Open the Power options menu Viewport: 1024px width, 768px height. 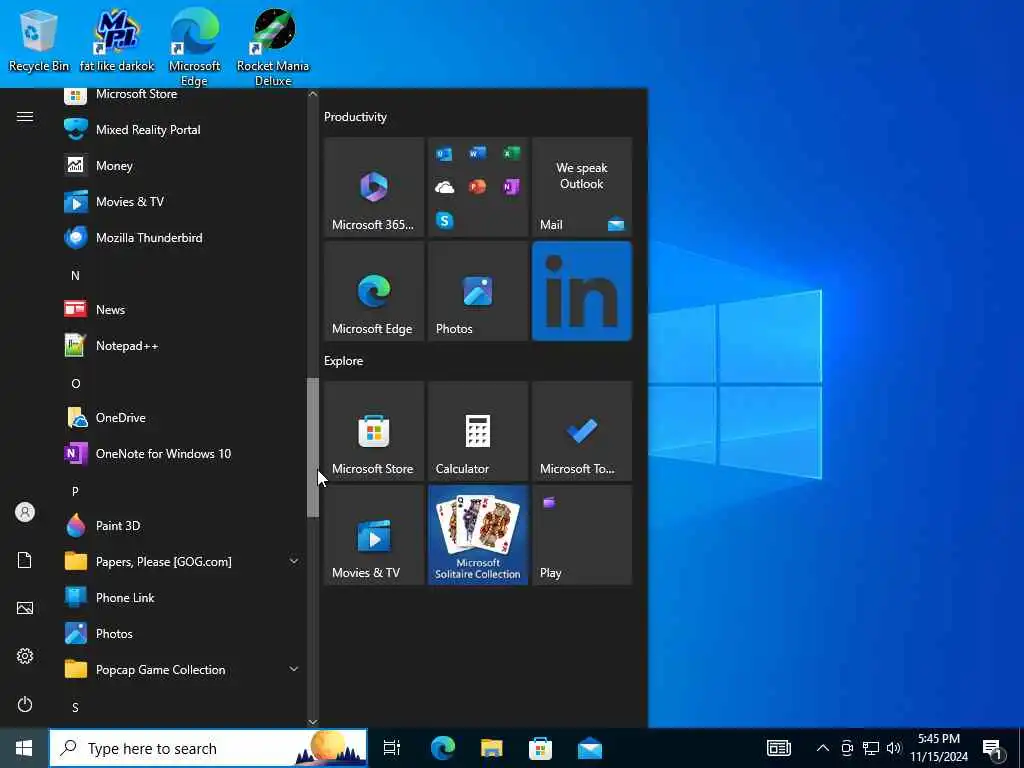pos(25,704)
